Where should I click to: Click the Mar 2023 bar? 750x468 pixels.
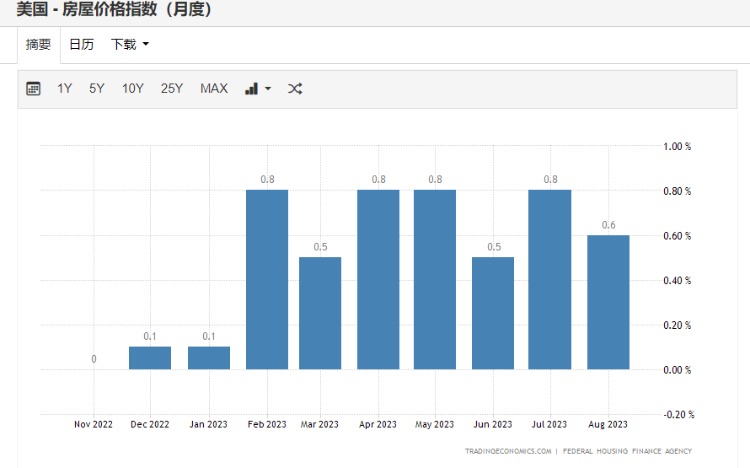coord(320,313)
